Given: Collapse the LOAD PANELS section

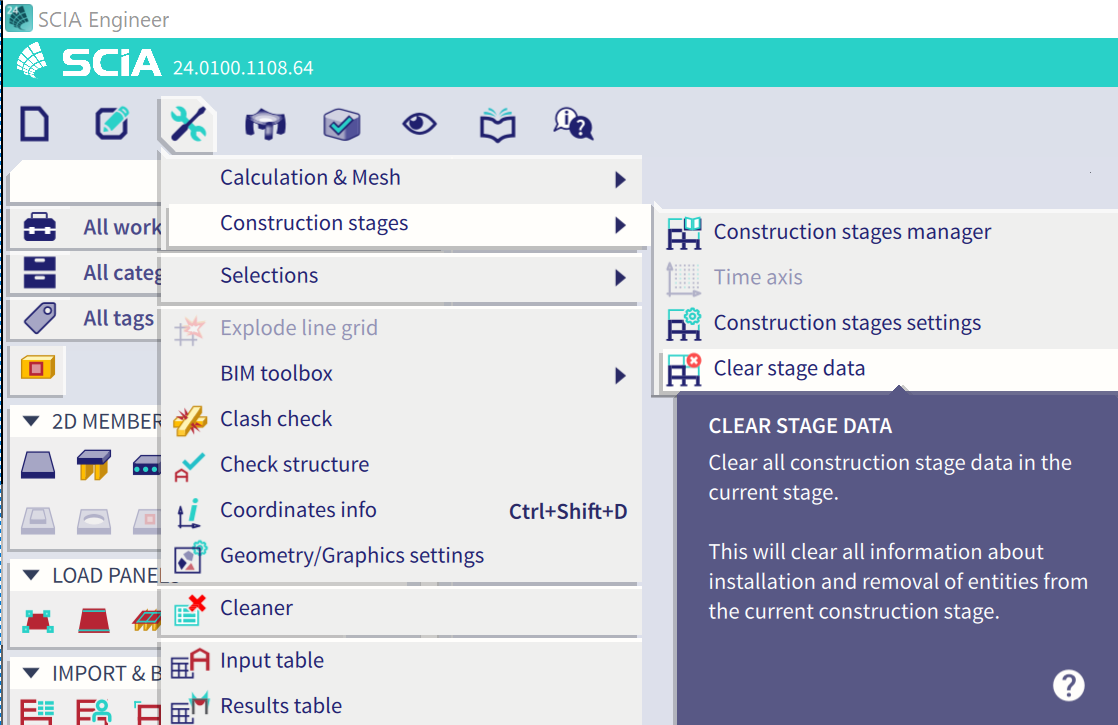Looking at the screenshot, I should coord(31,575).
